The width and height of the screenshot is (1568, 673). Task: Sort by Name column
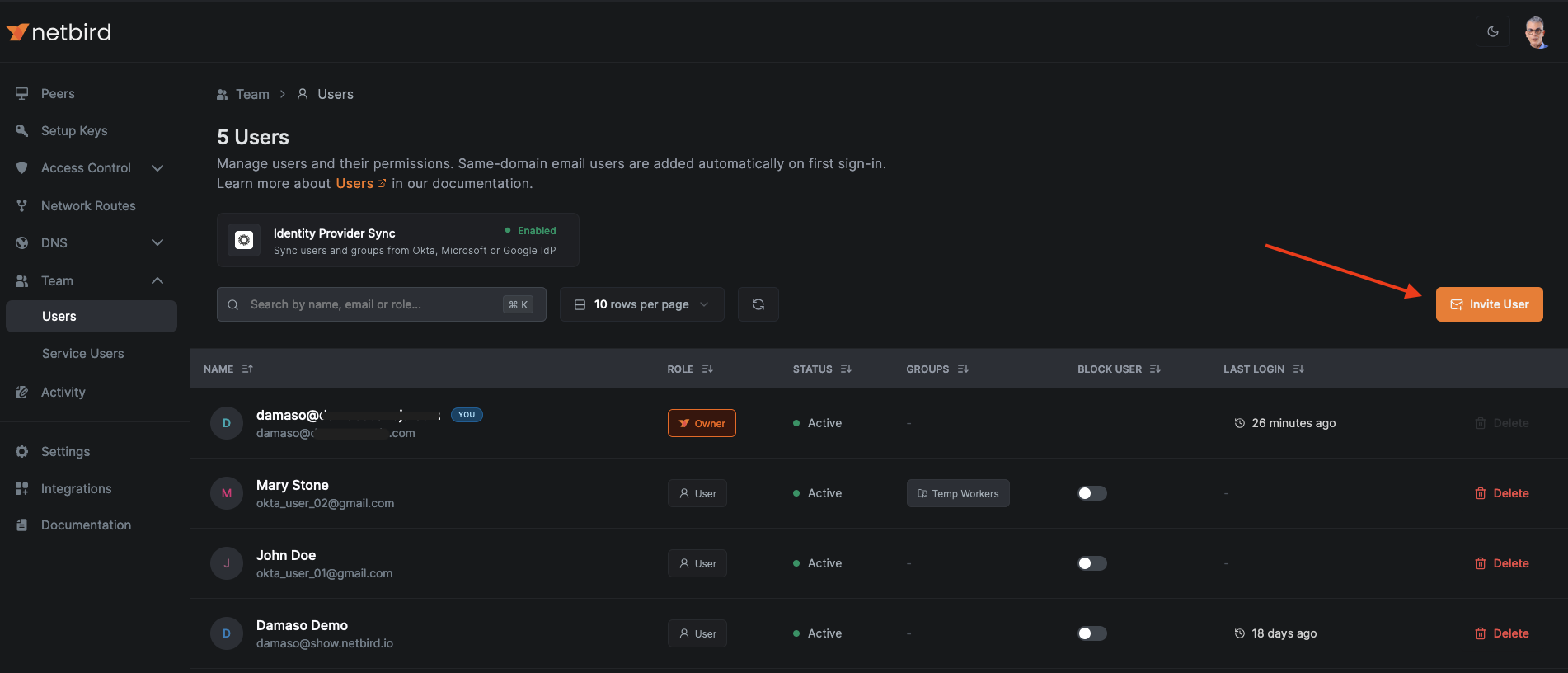pyautogui.click(x=228, y=369)
